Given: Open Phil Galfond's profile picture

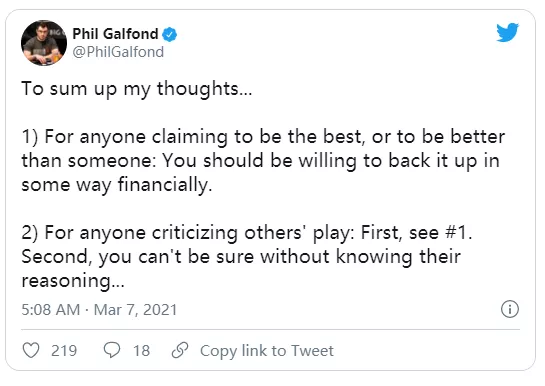Looking at the screenshot, I should [x=44, y=43].
